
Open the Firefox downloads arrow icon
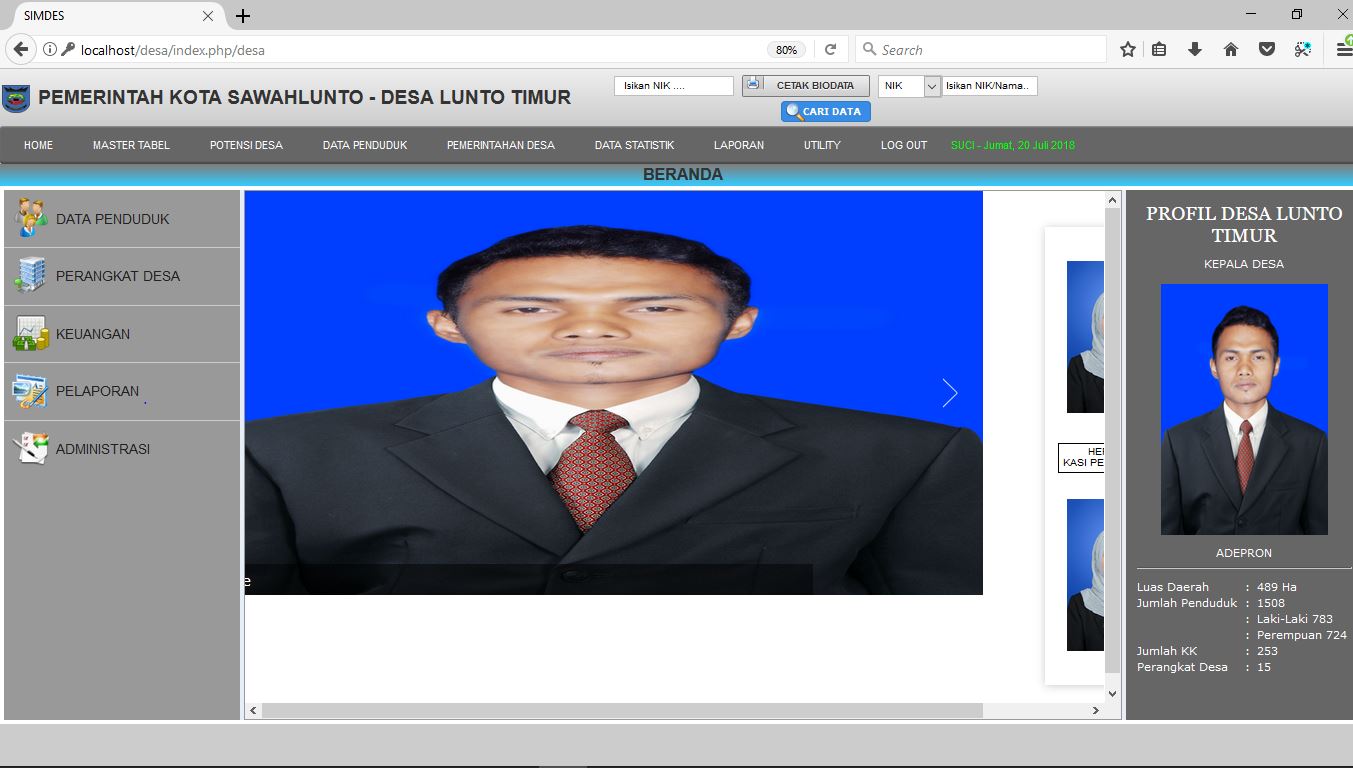(x=1195, y=49)
